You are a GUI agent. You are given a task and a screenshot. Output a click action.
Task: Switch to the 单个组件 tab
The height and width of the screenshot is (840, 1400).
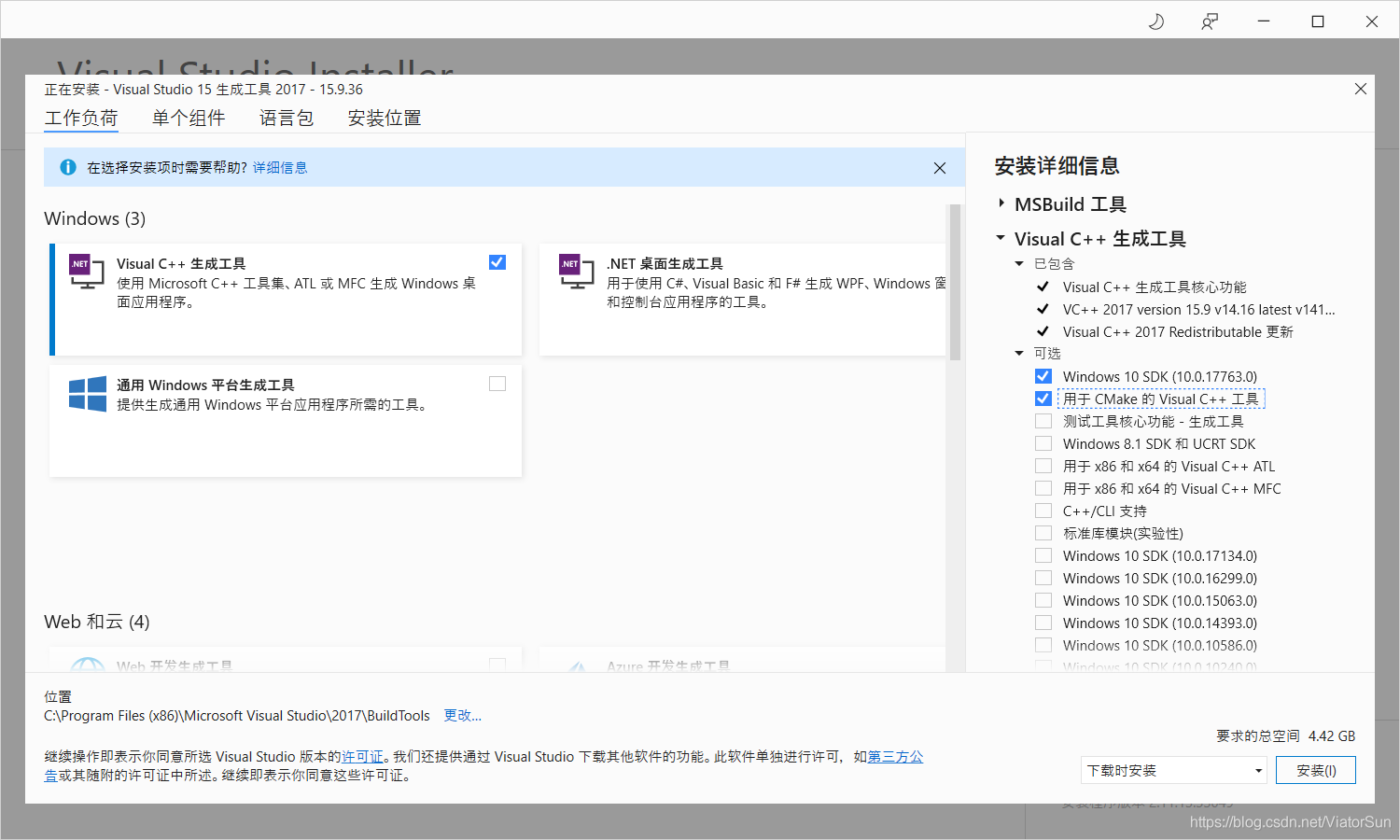[189, 119]
